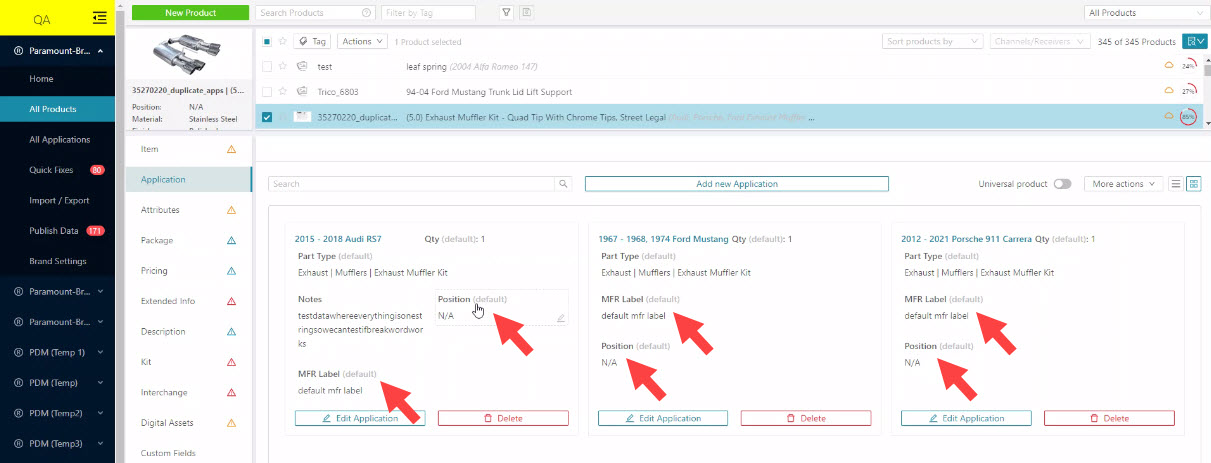
Task: Switch to grid card view icon
Action: point(1193,184)
